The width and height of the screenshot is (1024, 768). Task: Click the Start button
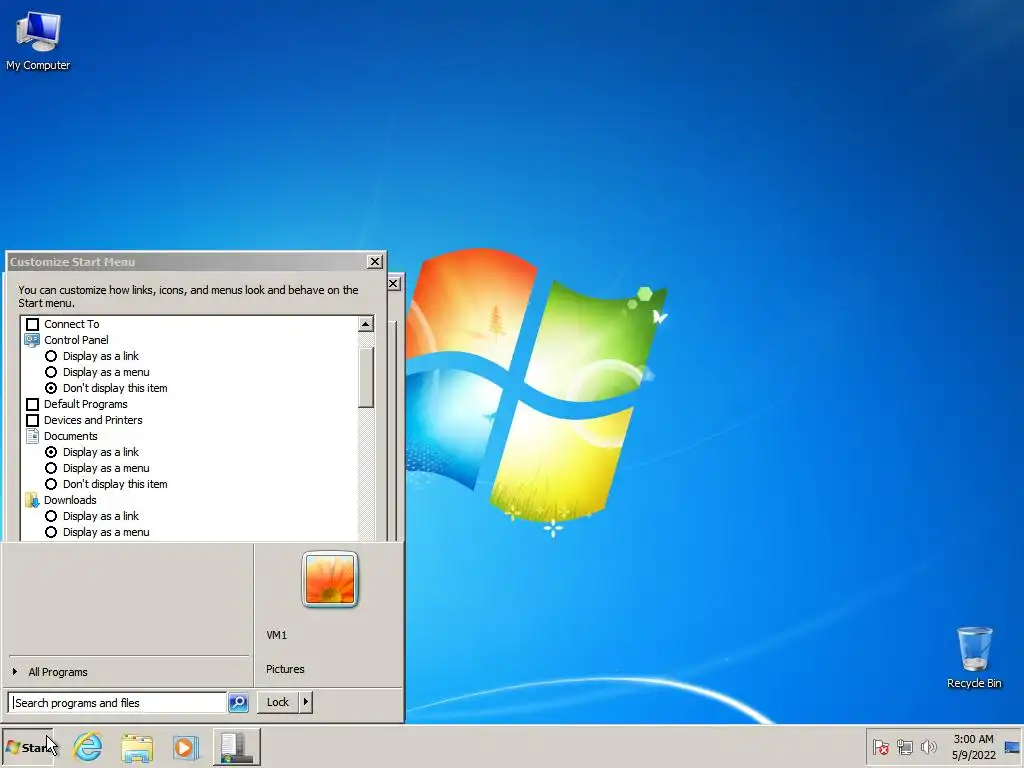click(27, 746)
